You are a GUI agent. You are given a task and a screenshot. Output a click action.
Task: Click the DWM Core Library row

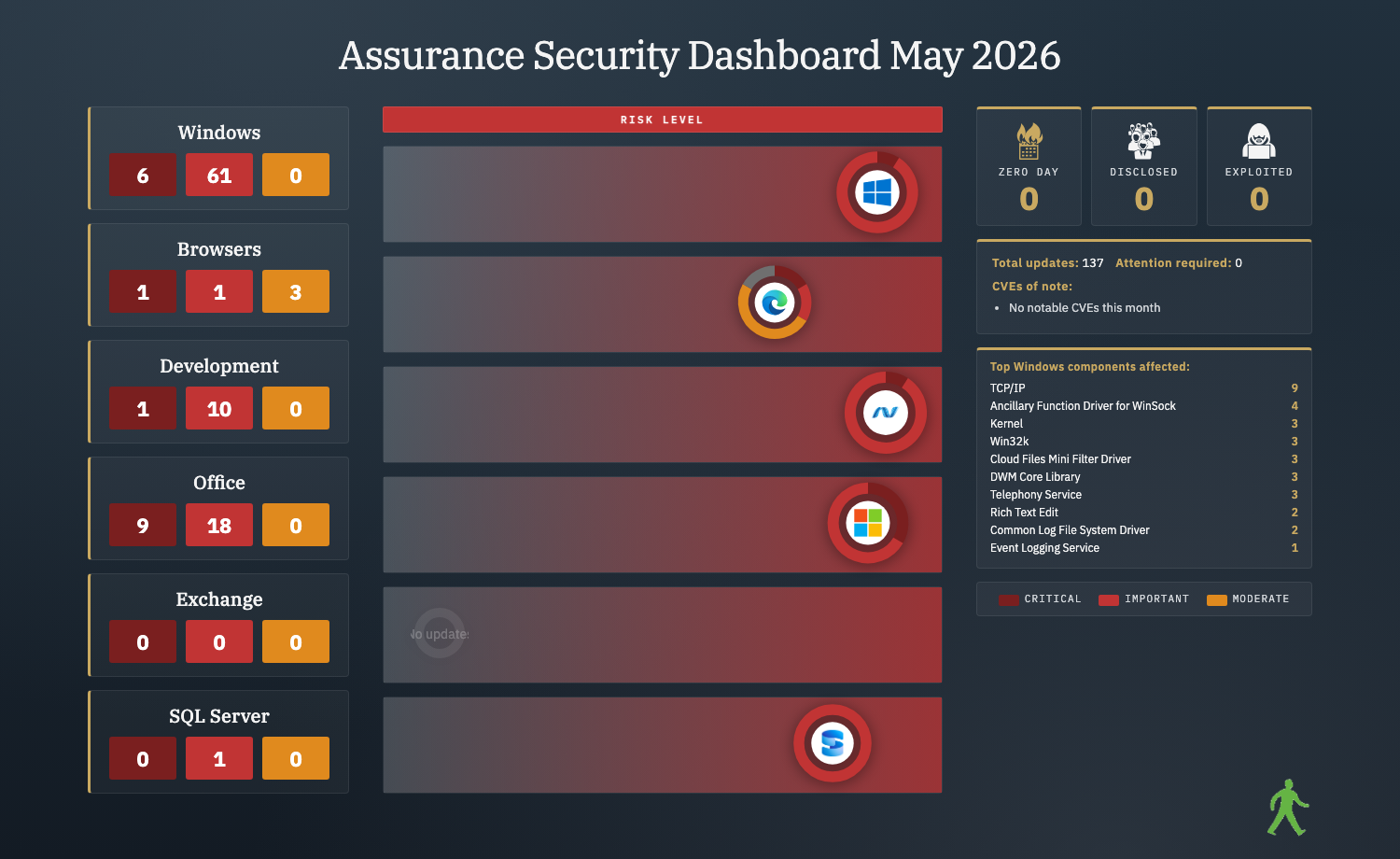[x=1144, y=477]
